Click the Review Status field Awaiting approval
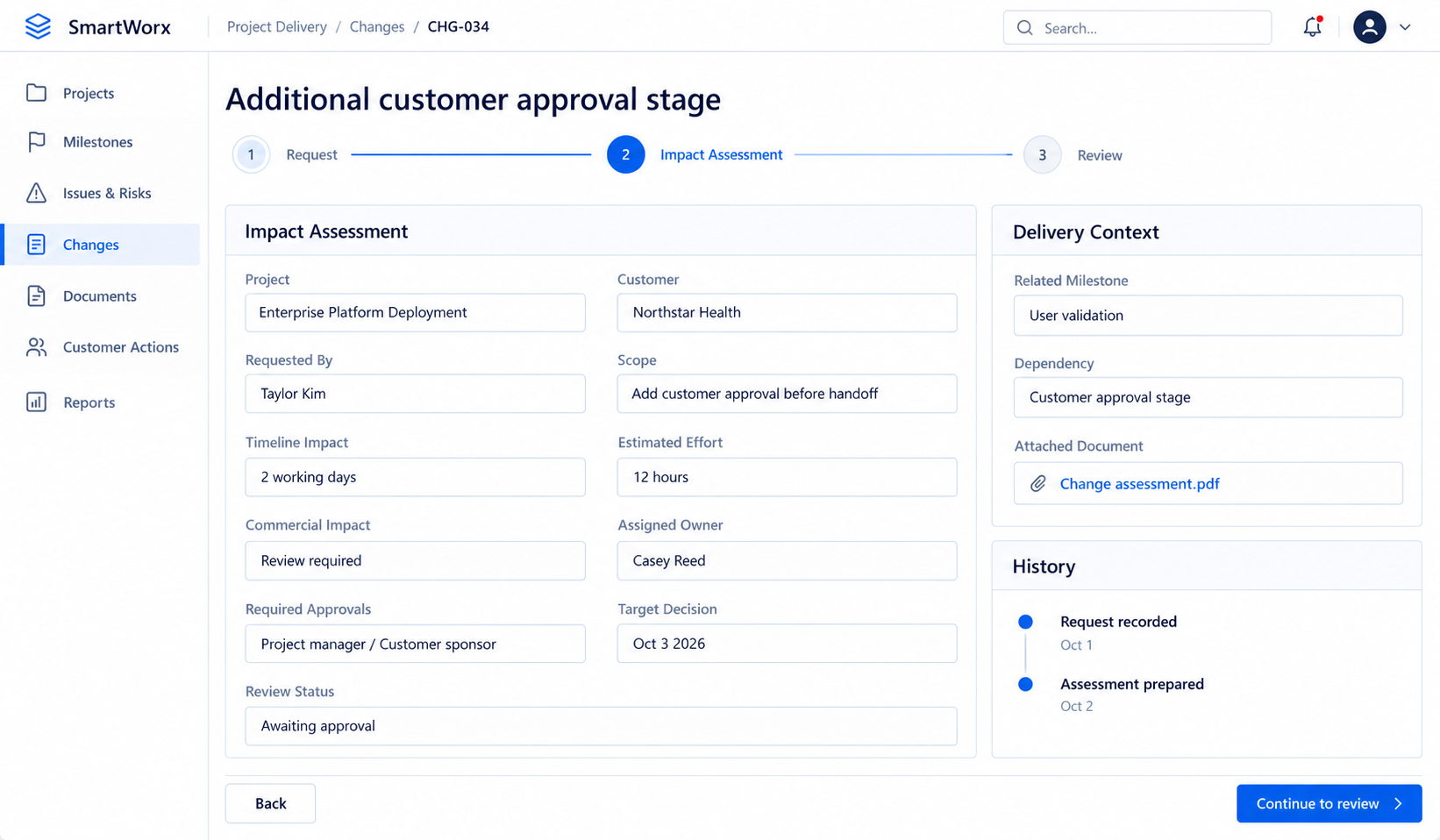 tap(602, 726)
